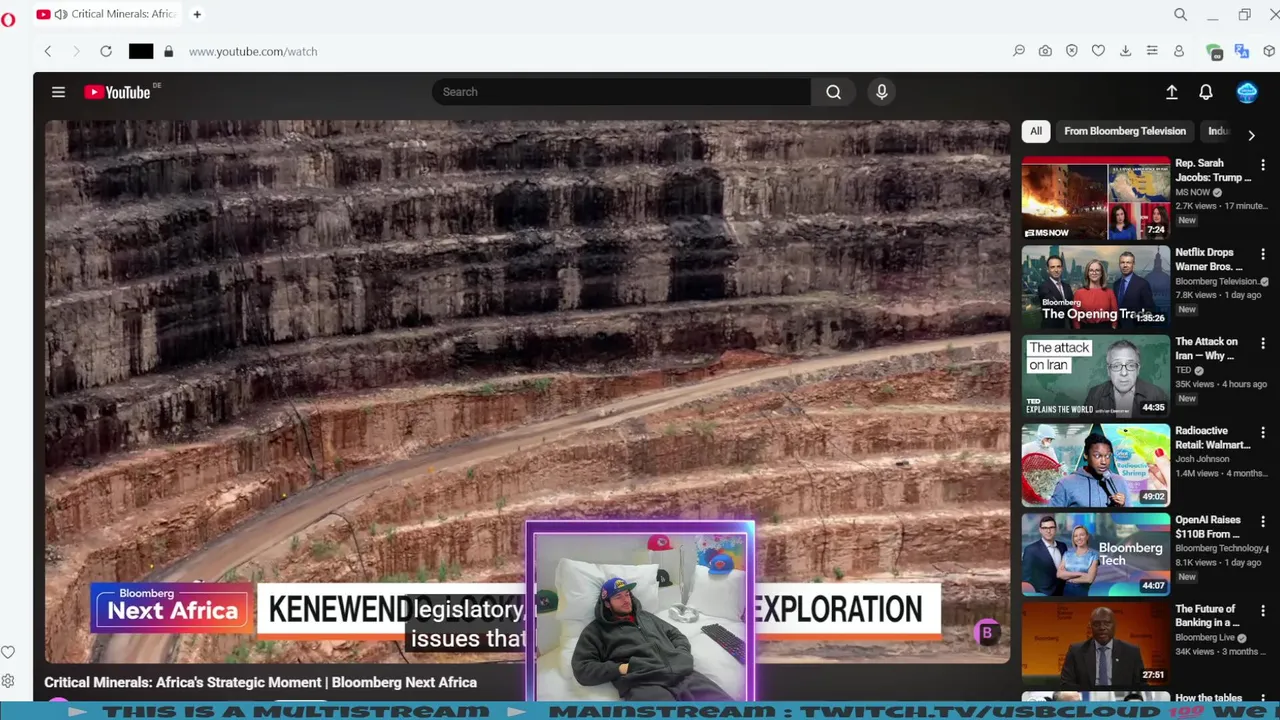Viewport: 1280px width, 720px height.
Task: Open browser downloads panel
Action: point(1125,51)
